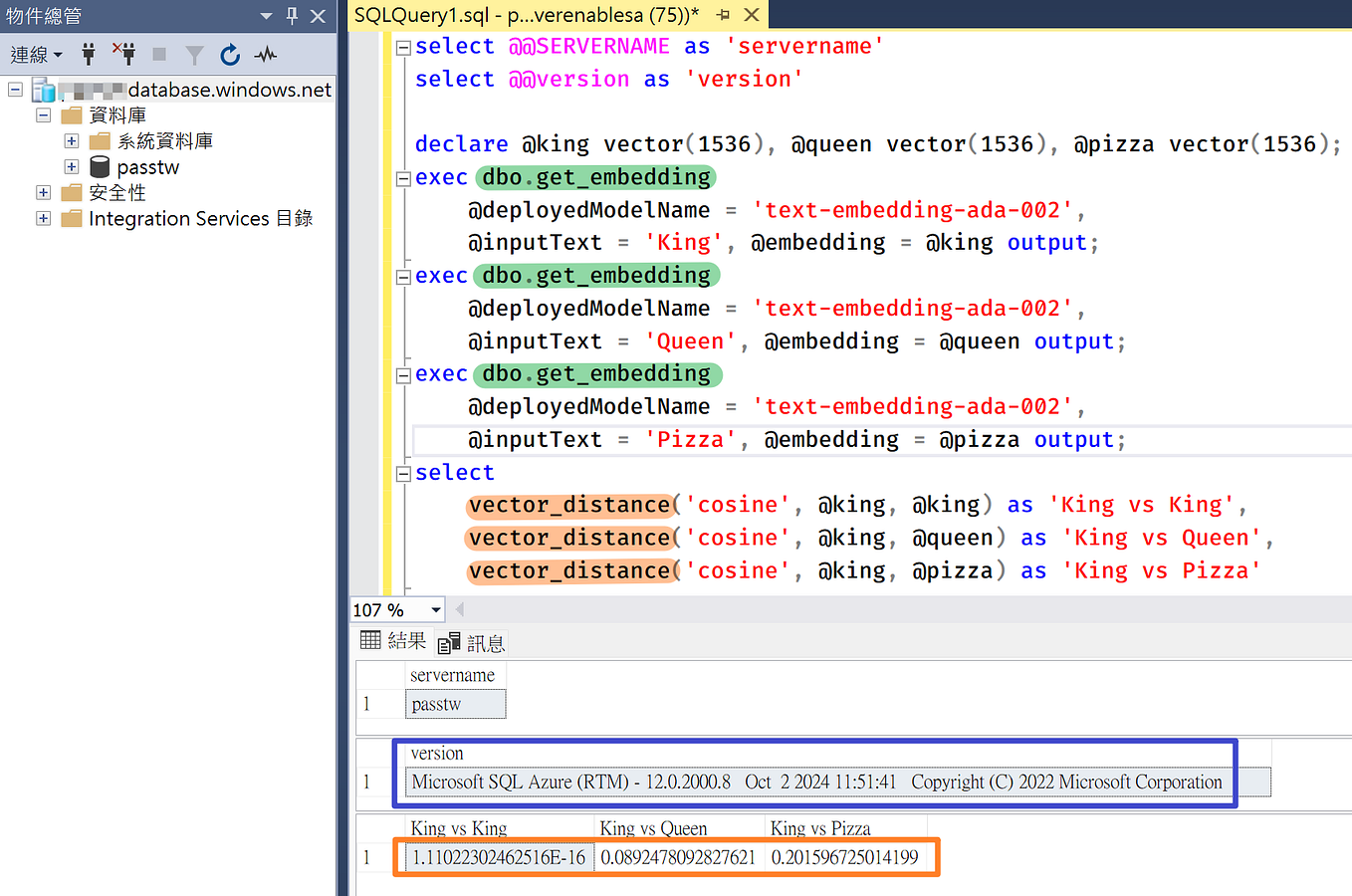Image resolution: width=1352 pixels, height=896 pixels.
Task: Click the Disconnect plug icon with red X
Action: 122,55
